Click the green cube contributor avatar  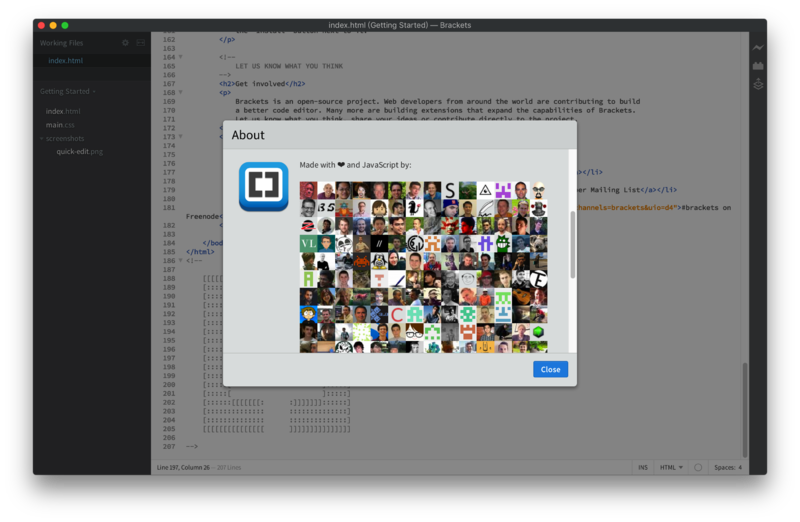[x=538, y=332]
